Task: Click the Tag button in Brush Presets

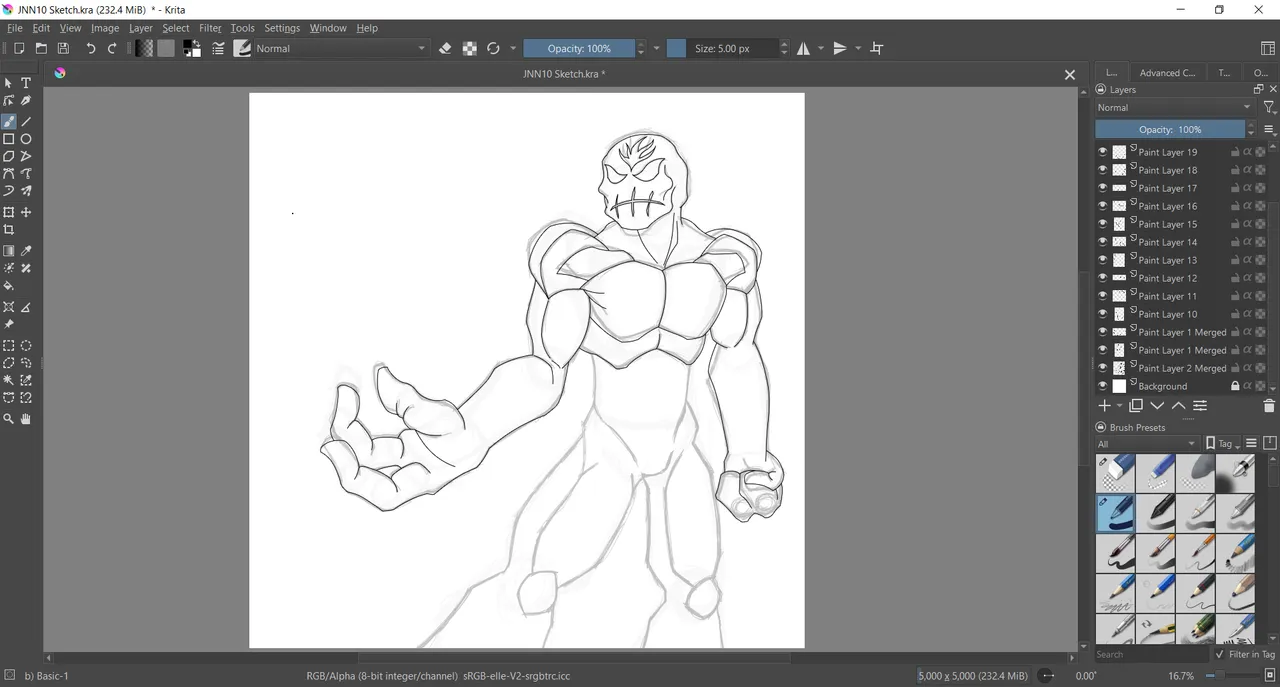Action: pyautogui.click(x=1222, y=444)
